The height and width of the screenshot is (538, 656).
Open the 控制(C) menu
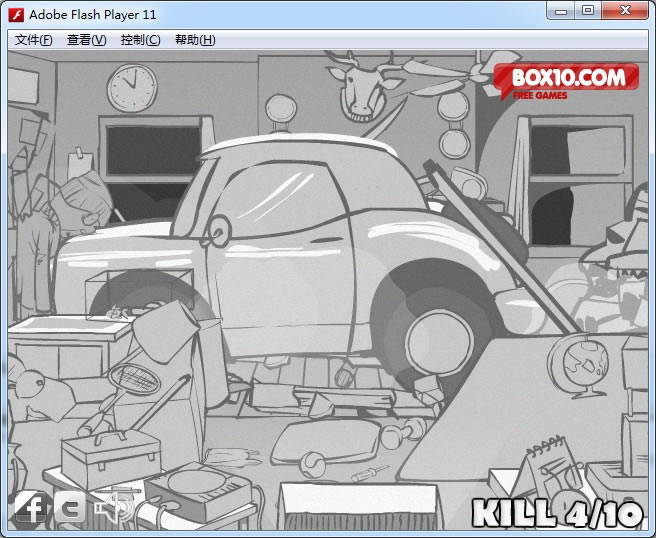[x=140, y=40]
